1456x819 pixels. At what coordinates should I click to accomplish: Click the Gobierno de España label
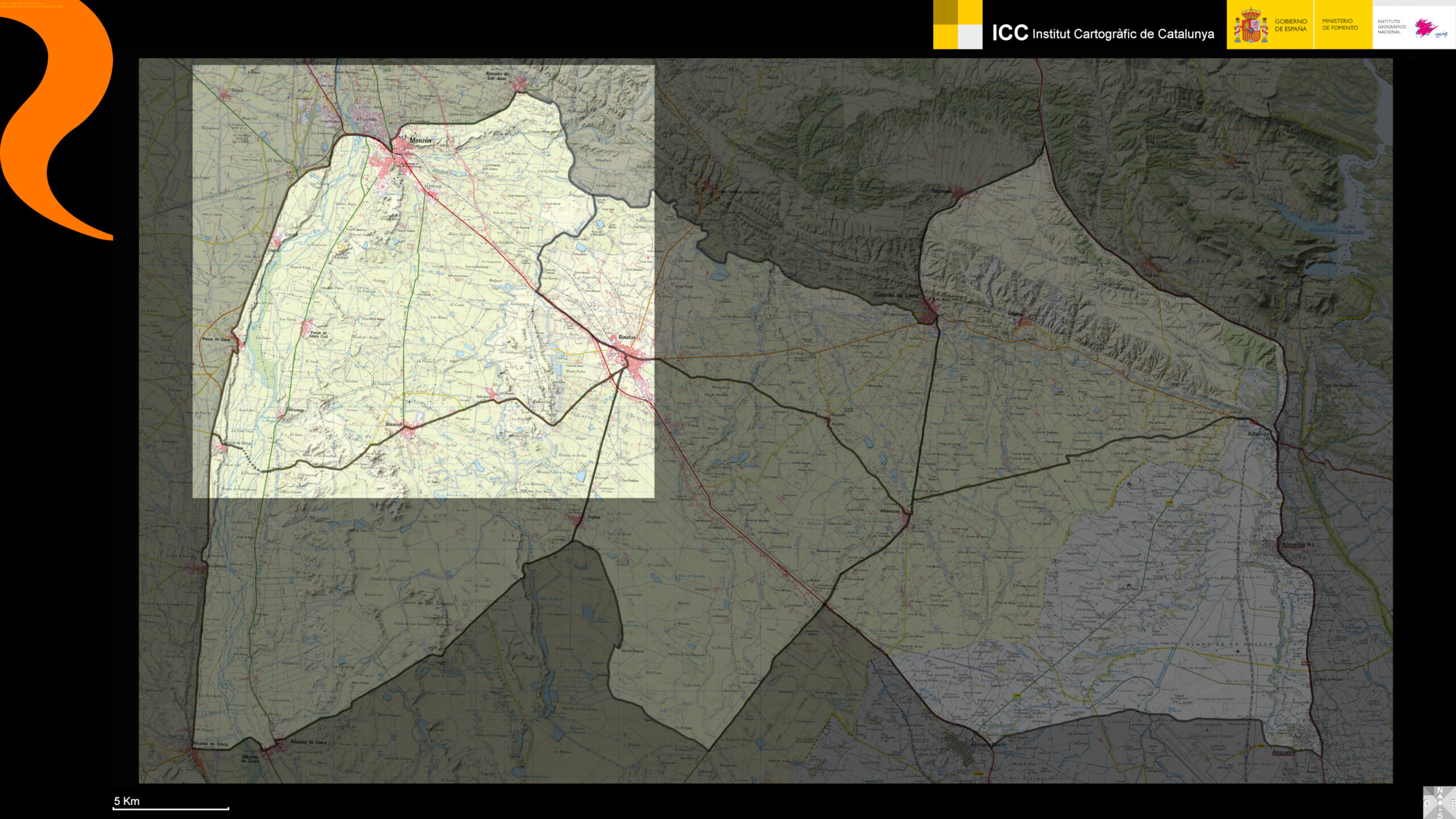(1290, 24)
